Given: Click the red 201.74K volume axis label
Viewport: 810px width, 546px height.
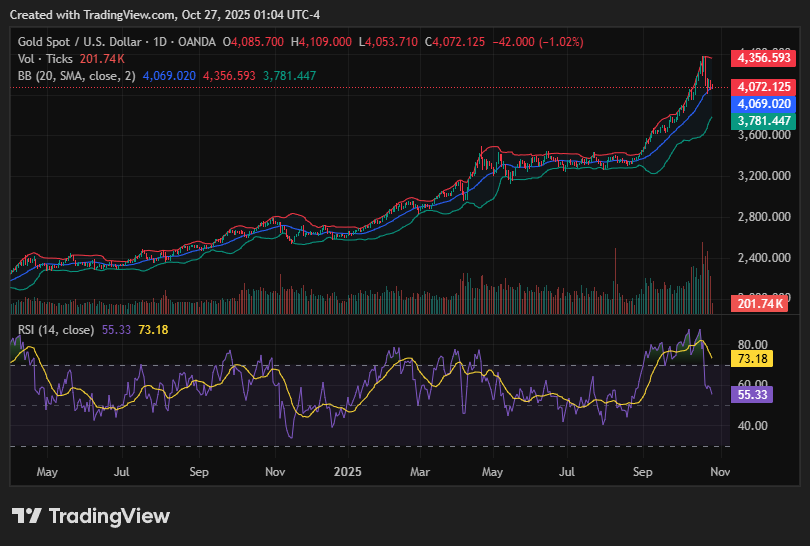Looking at the screenshot, I should point(760,303).
